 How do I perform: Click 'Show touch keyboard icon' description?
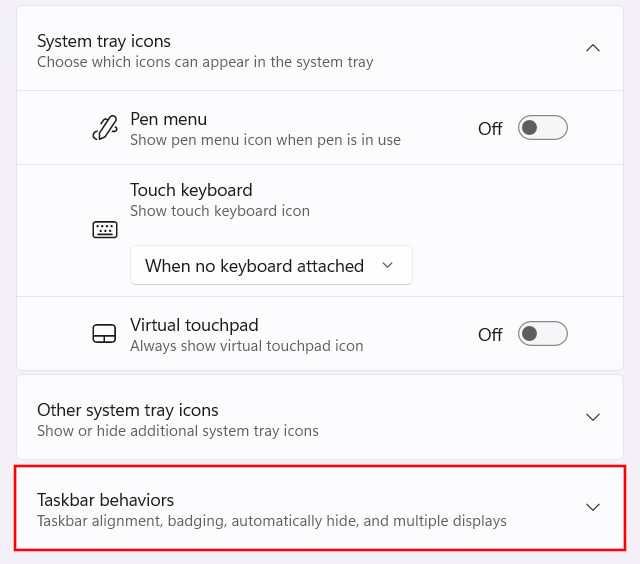(220, 211)
